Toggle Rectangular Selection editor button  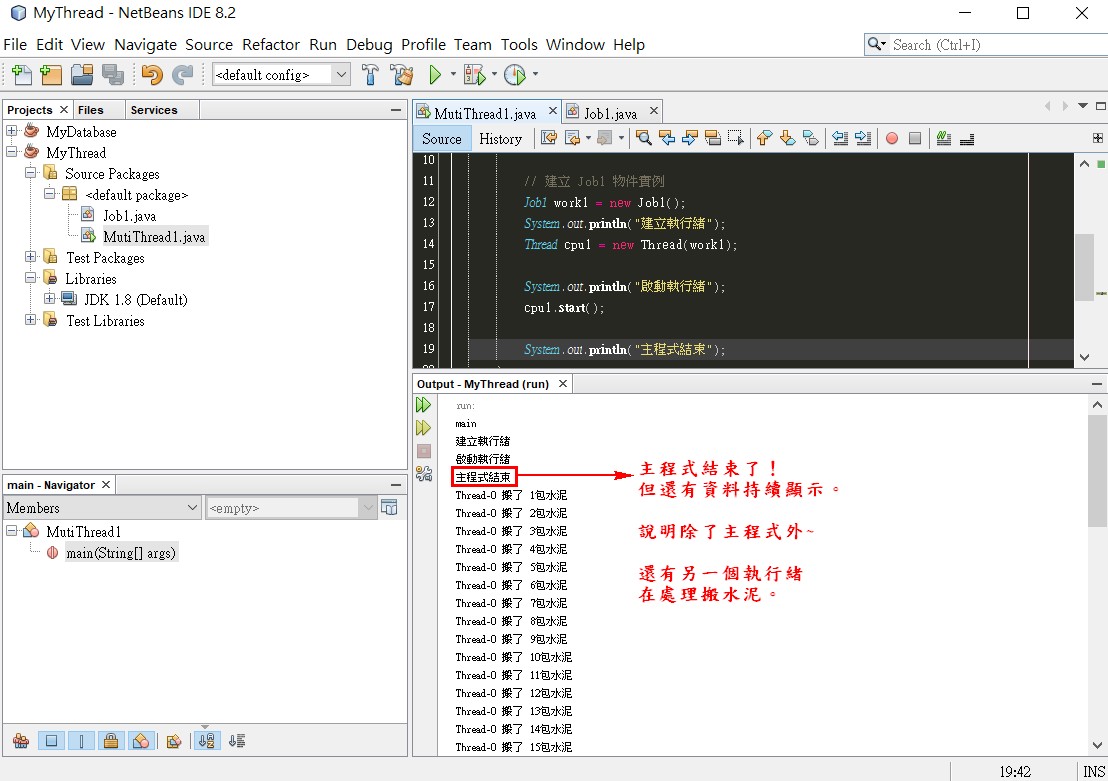click(736, 139)
